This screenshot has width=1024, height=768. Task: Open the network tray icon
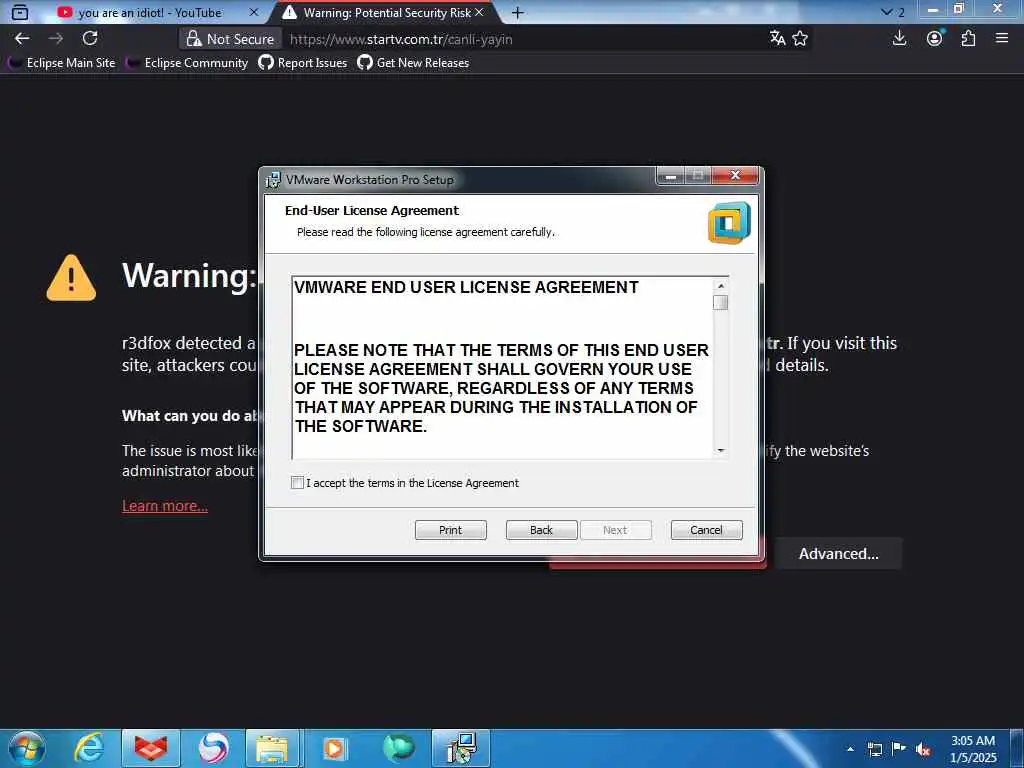pyautogui.click(x=874, y=749)
